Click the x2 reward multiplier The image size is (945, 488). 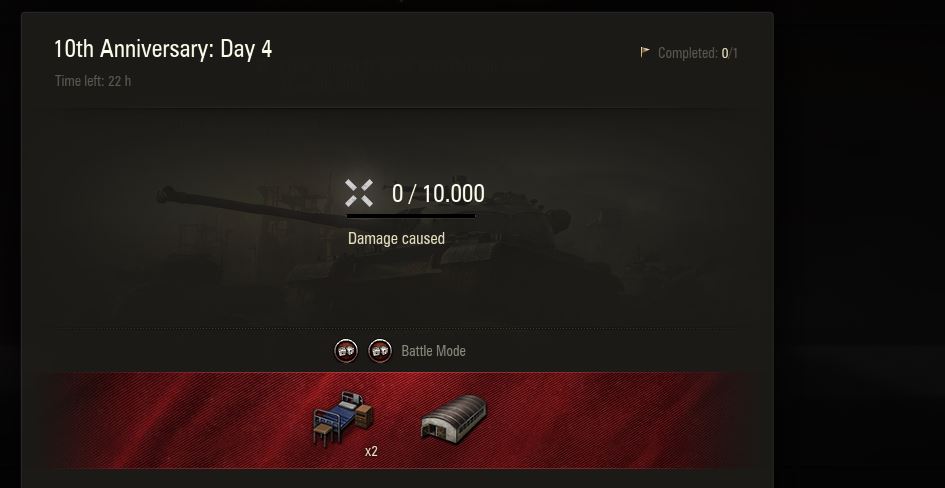pos(371,451)
